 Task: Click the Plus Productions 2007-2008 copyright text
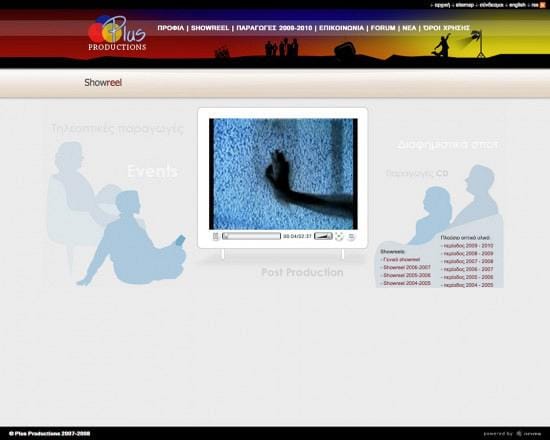coord(49,434)
